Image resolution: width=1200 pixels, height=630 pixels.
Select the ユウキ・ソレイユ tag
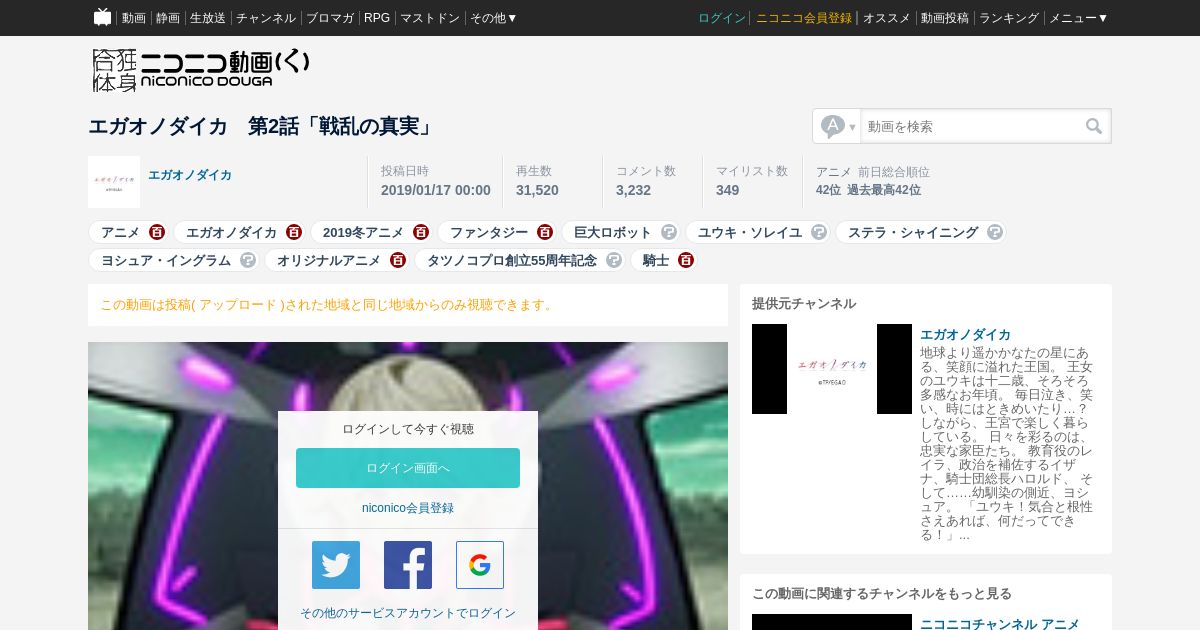tap(750, 232)
